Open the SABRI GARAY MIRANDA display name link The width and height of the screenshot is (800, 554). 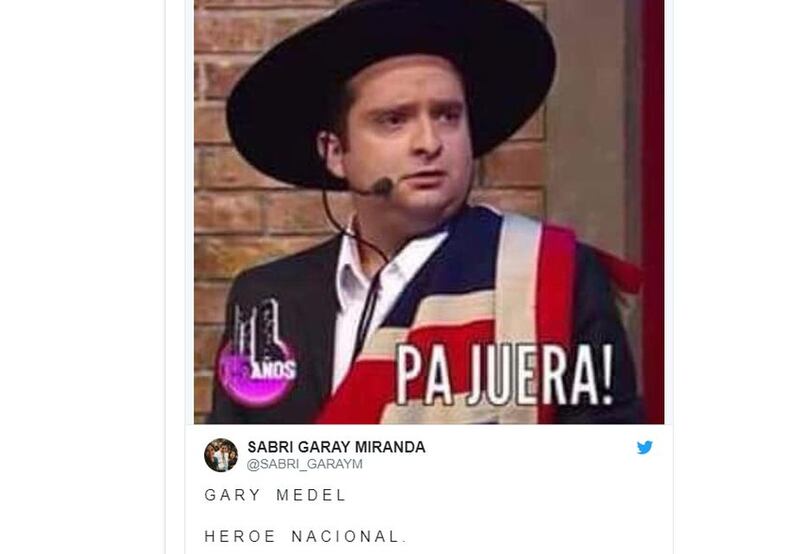click(x=336, y=447)
